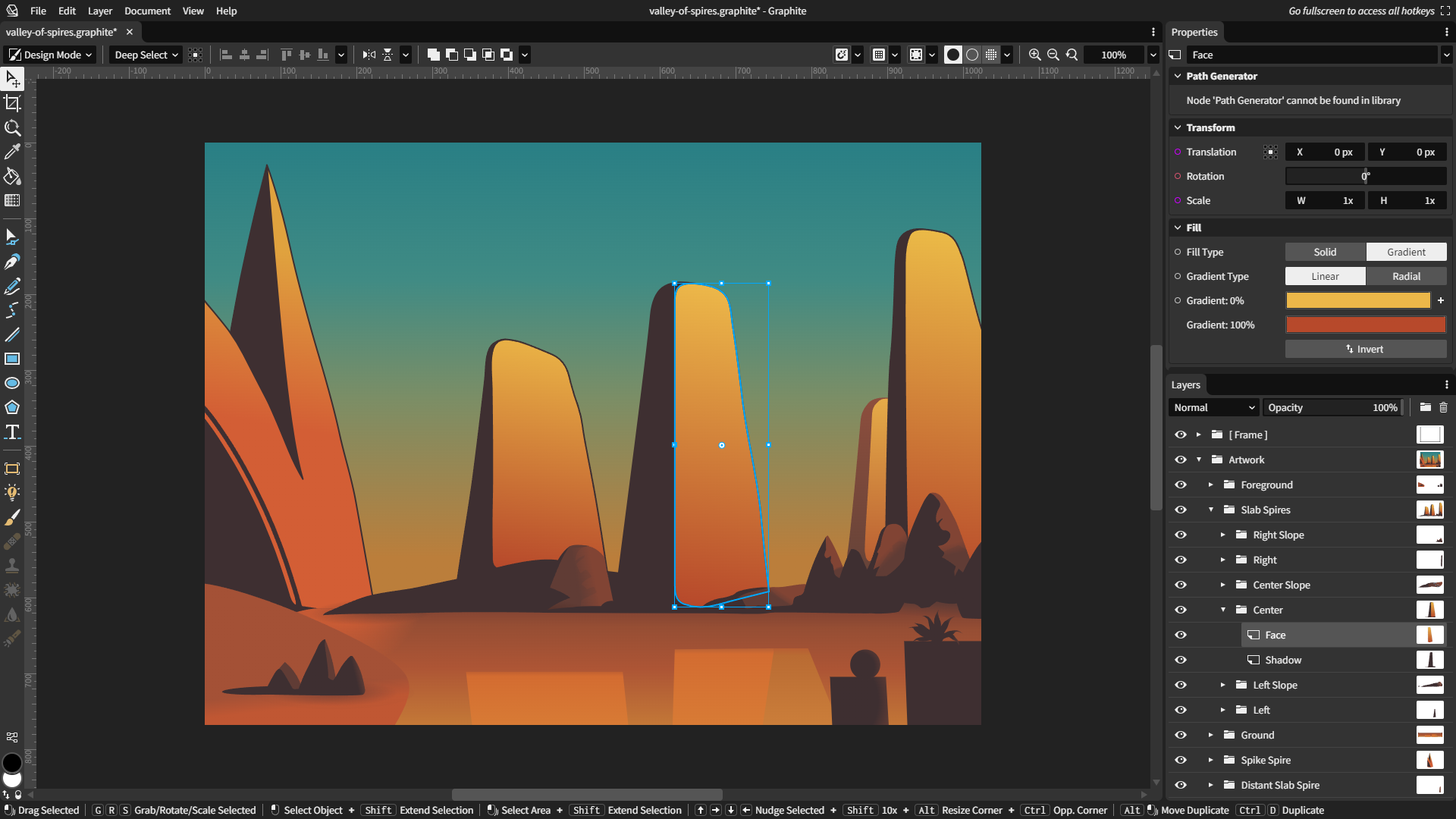
Task: Collapse the Center folder
Action: tap(1222, 610)
